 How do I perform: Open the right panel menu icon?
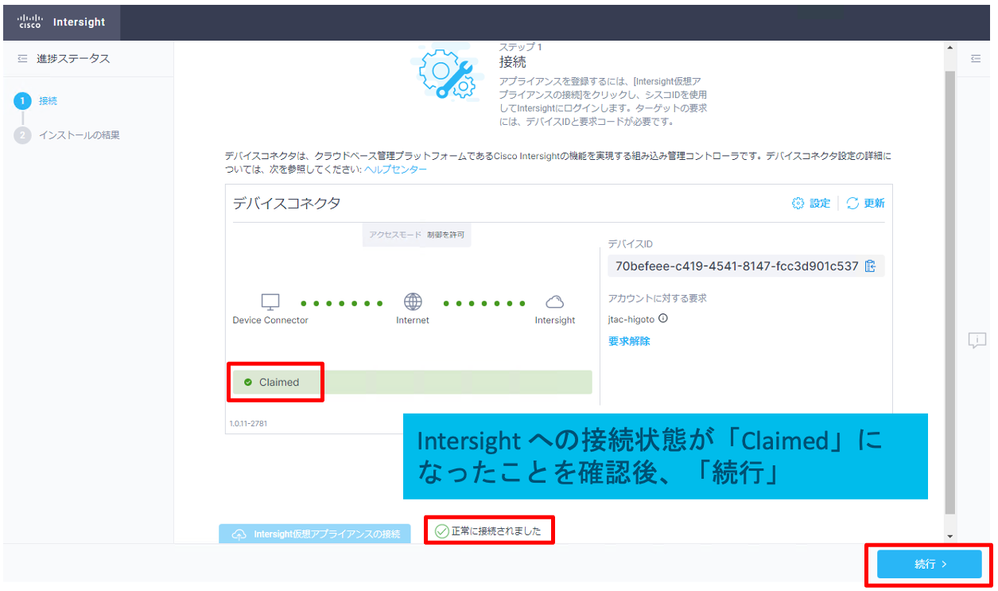coord(976,59)
